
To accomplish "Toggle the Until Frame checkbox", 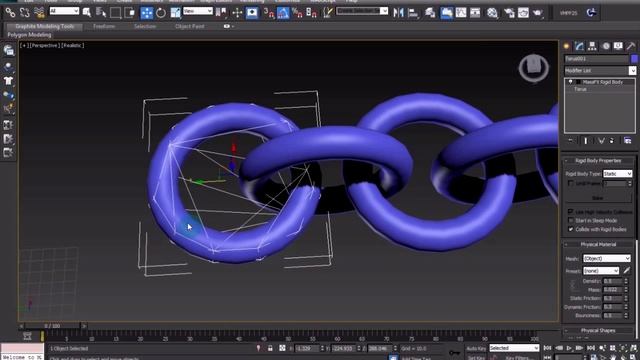I will [x=571, y=184].
